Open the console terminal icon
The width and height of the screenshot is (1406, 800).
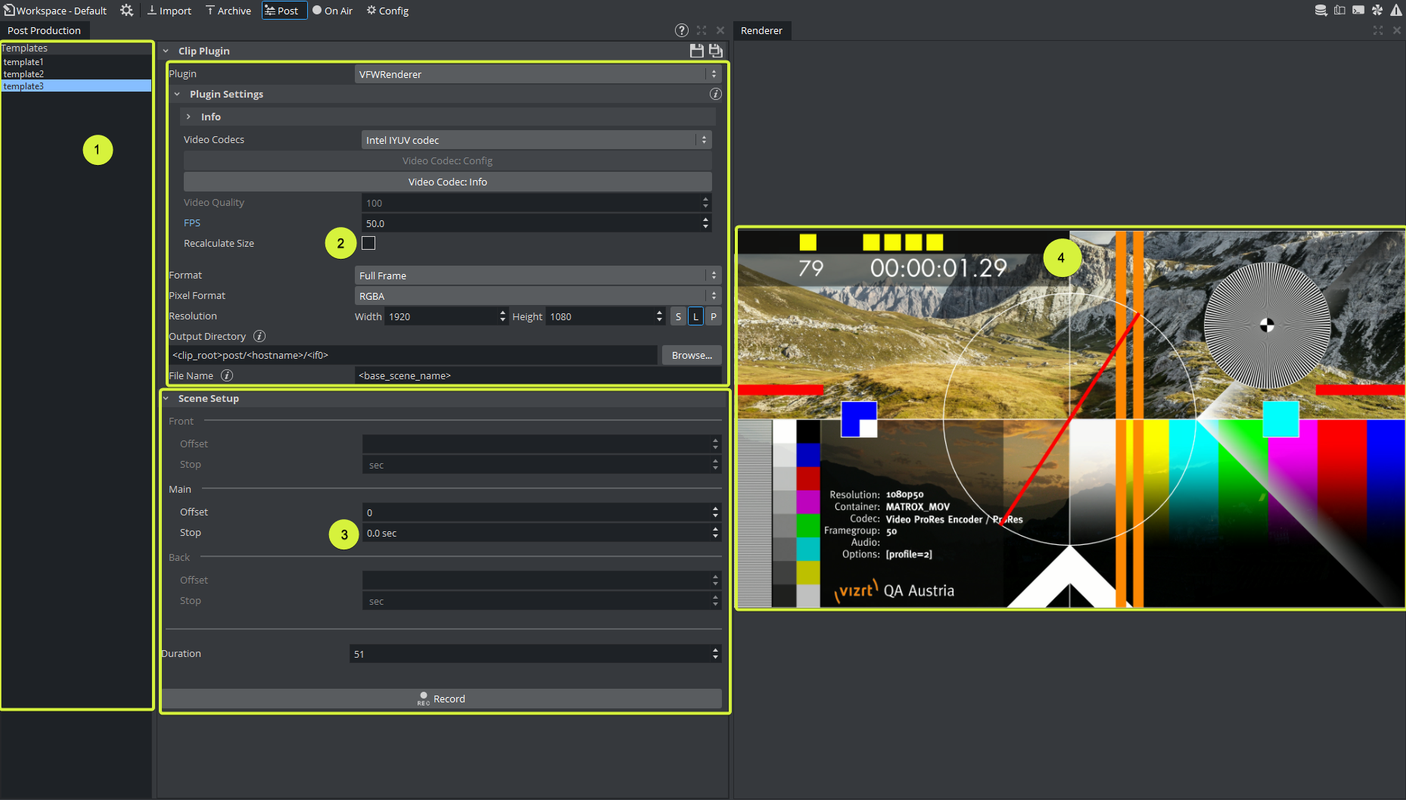click(x=1358, y=10)
